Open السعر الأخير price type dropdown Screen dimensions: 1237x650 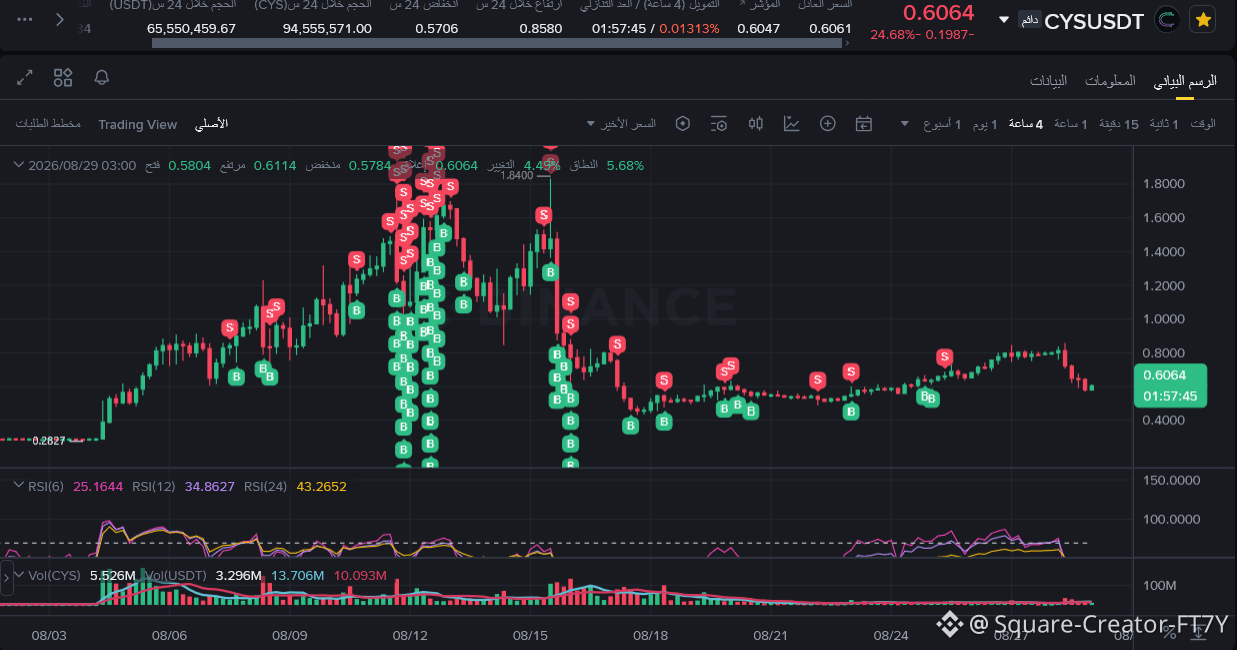pyautogui.click(x=622, y=124)
